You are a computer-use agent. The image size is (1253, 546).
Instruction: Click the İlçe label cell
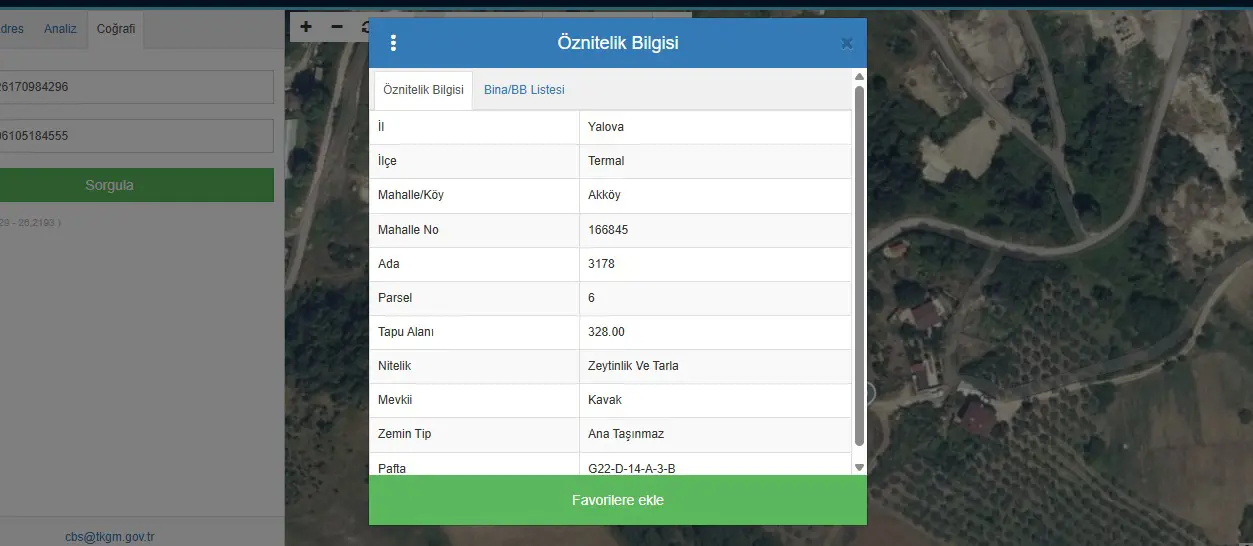click(x=475, y=161)
